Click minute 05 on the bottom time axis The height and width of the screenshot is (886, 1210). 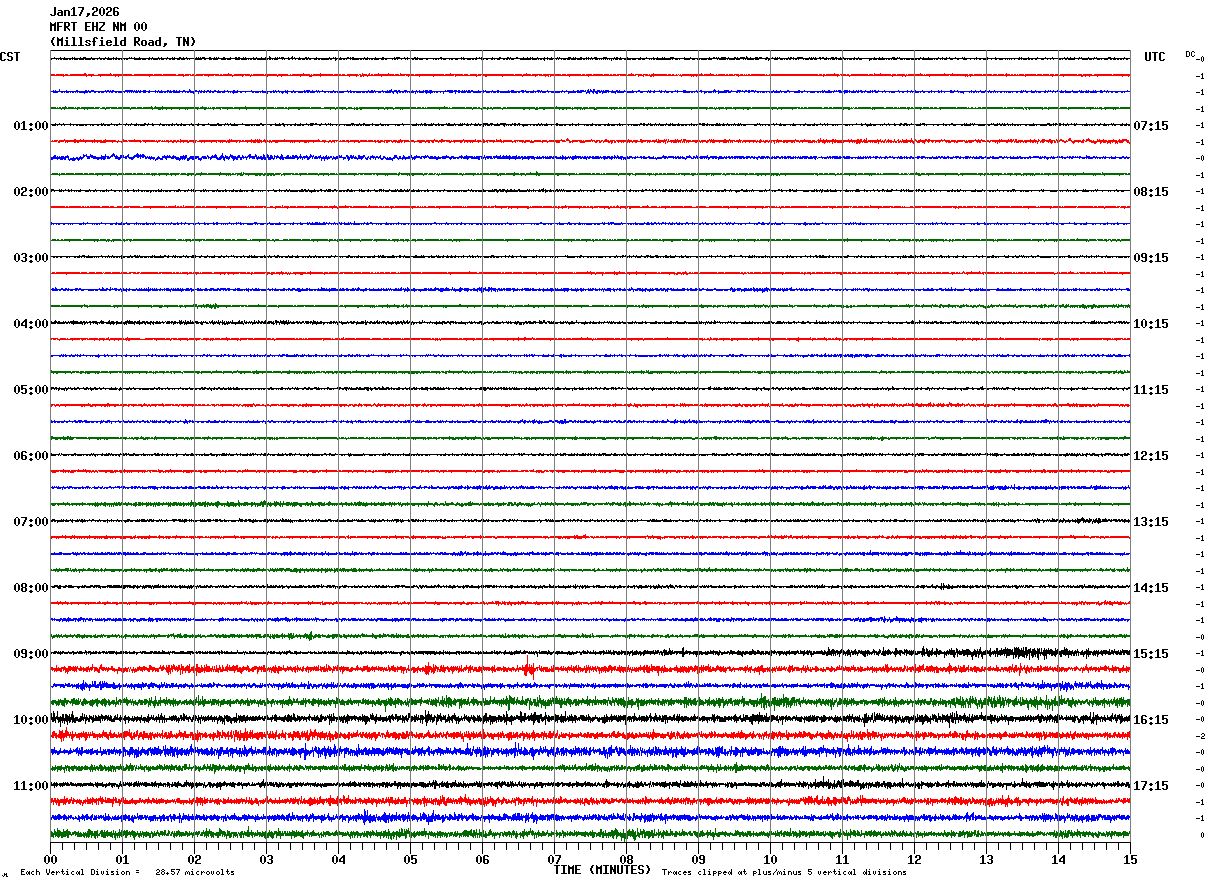[411, 859]
